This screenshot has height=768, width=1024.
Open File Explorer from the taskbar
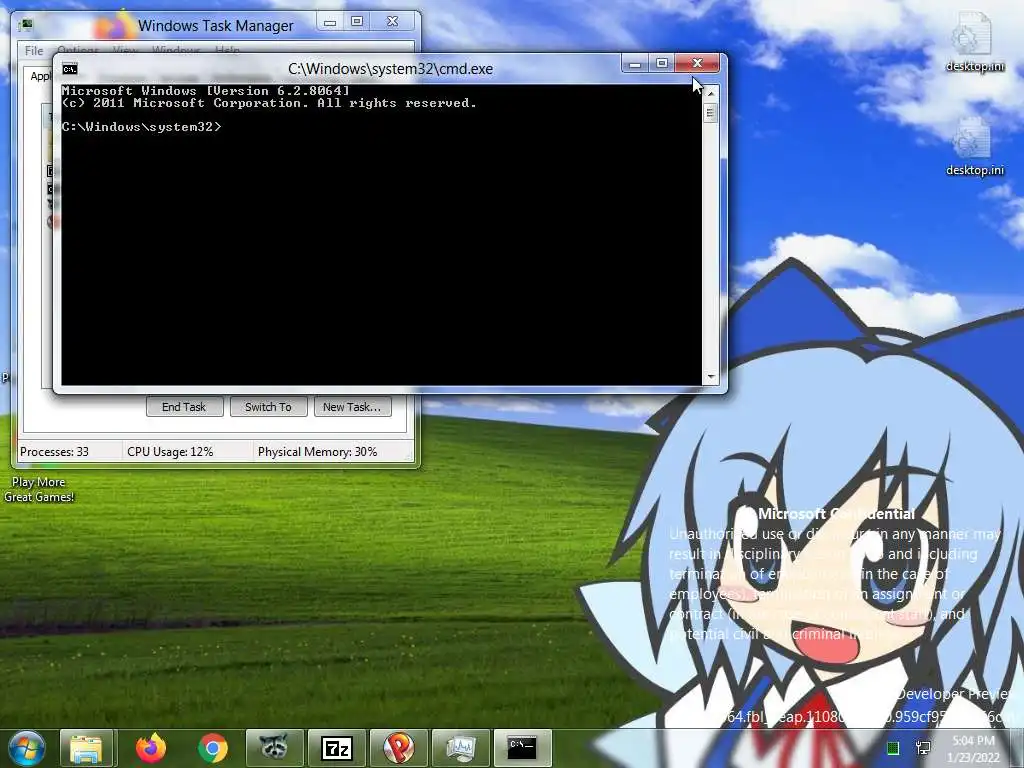(x=87, y=748)
